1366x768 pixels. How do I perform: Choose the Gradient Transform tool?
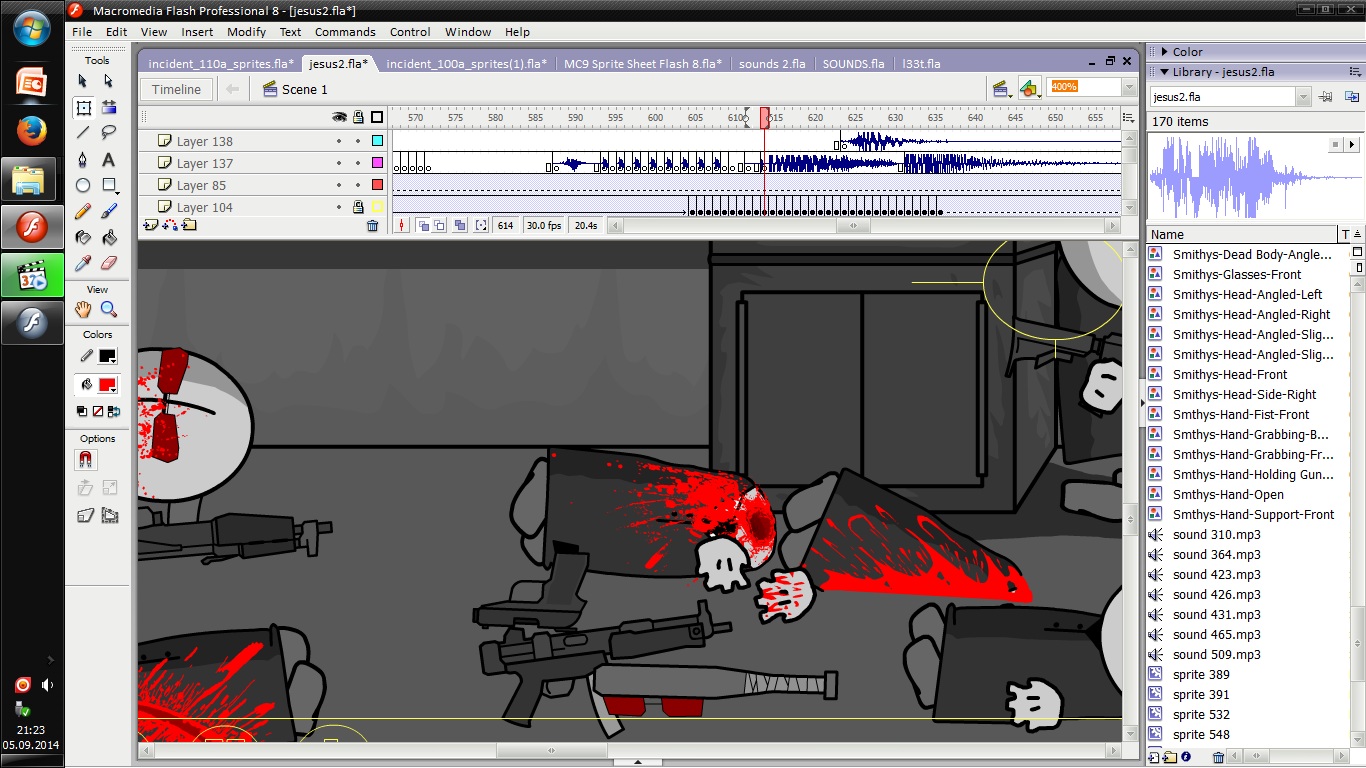click(109, 107)
